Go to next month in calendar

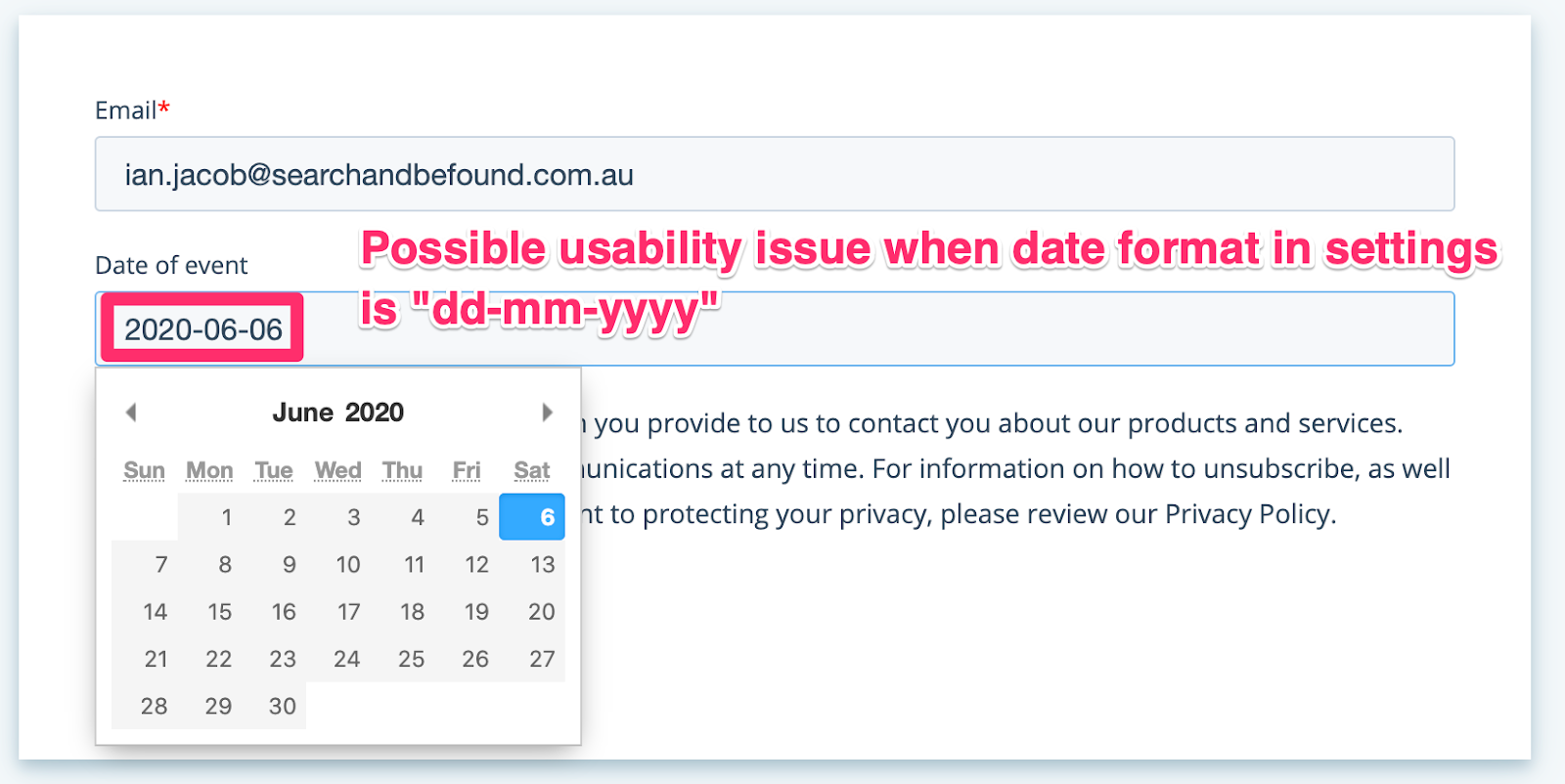[547, 413]
